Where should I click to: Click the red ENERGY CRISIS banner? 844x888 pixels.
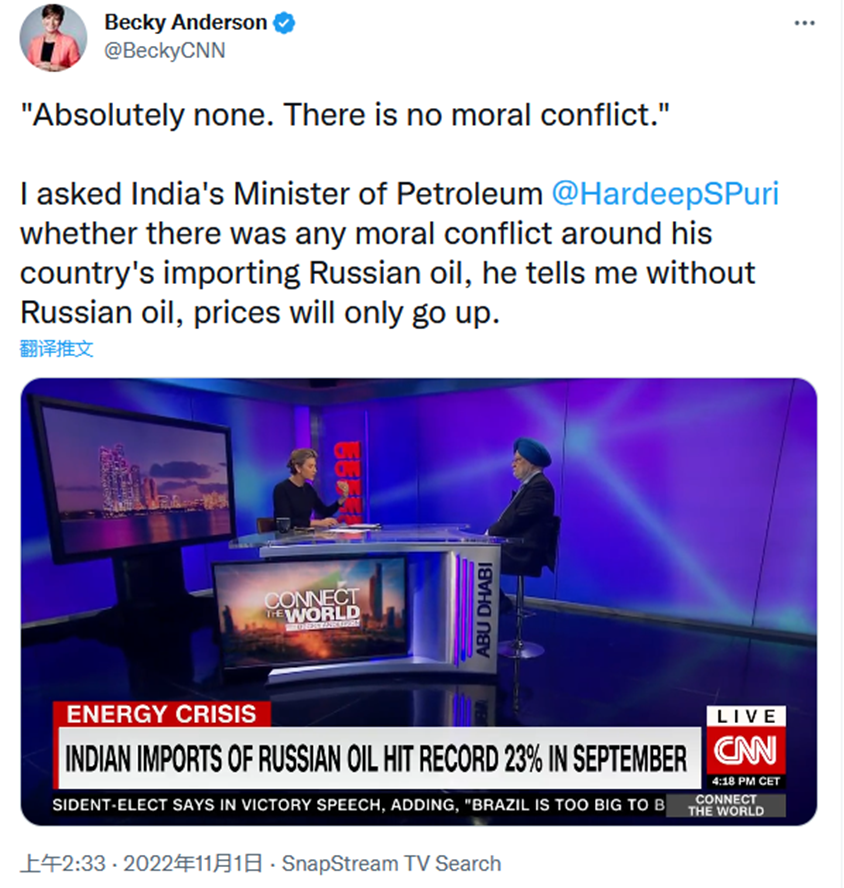[161, 713]
